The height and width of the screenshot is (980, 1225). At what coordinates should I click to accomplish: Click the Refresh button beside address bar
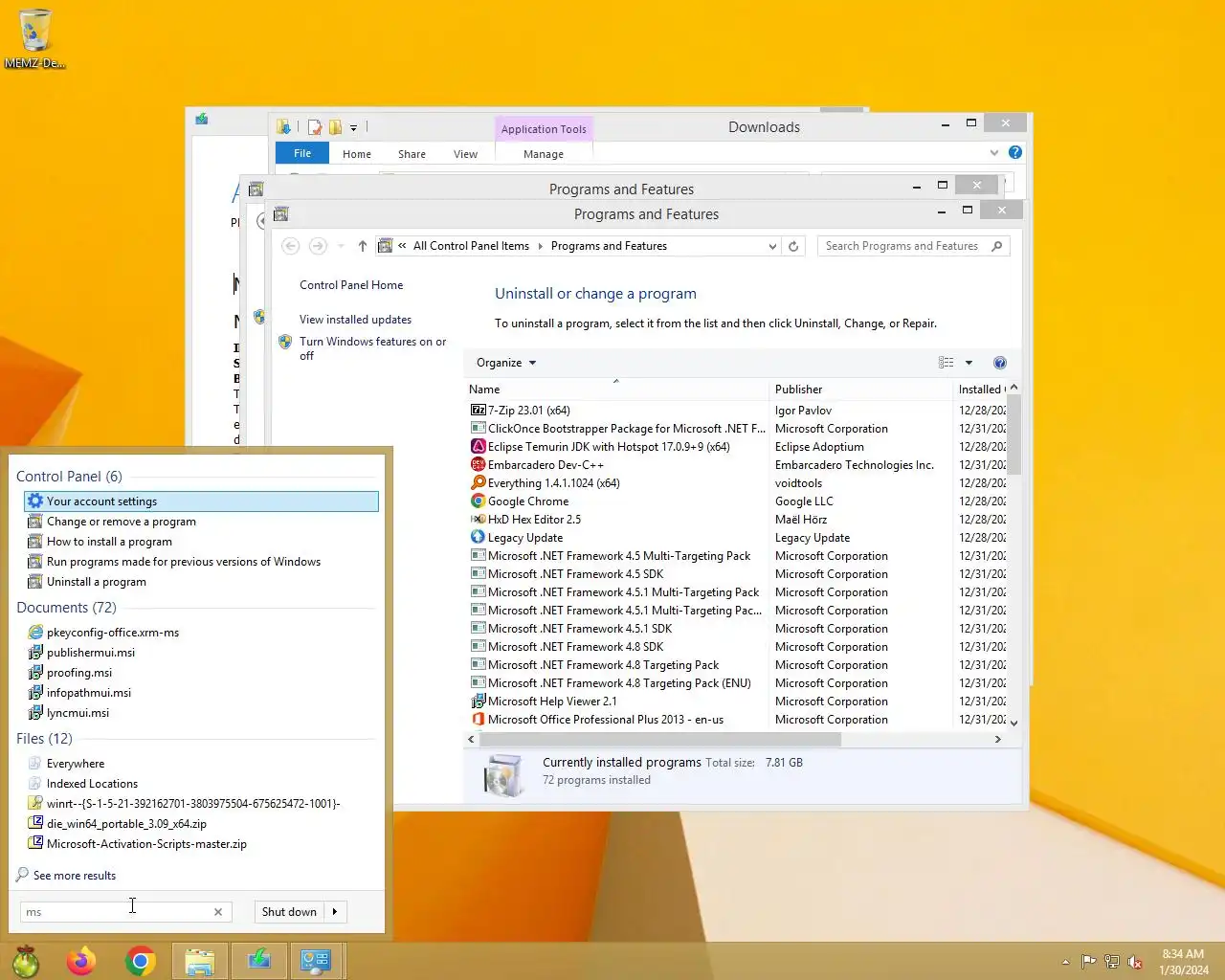click(x=793, y=246)
